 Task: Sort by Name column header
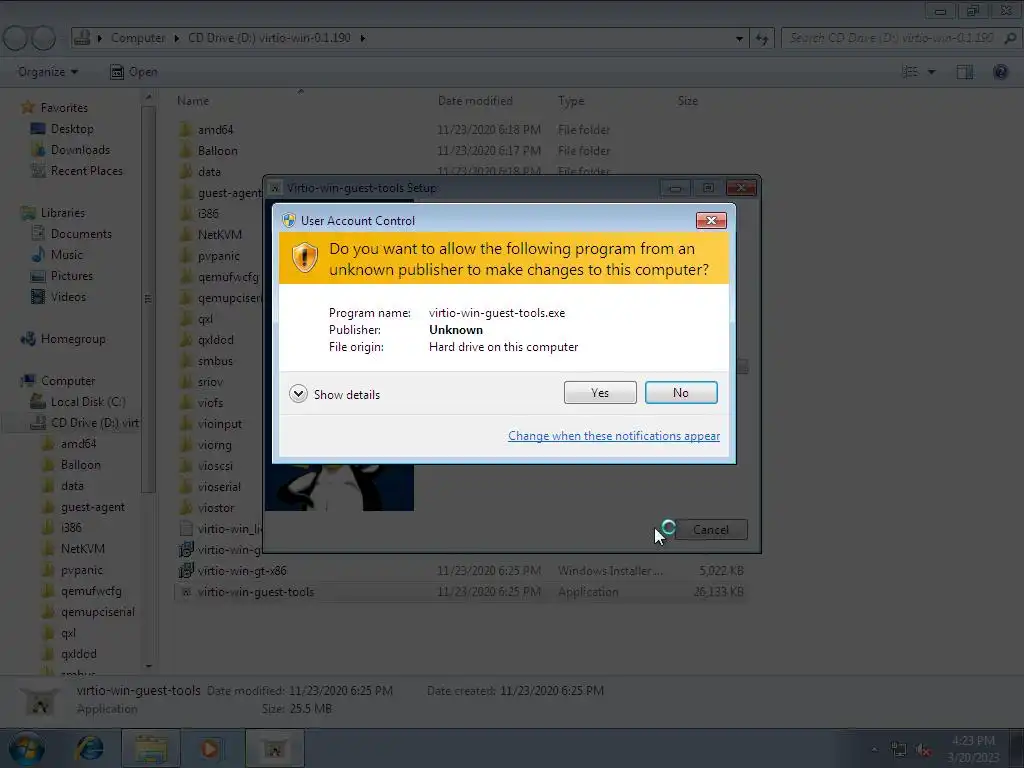[193, 101]
